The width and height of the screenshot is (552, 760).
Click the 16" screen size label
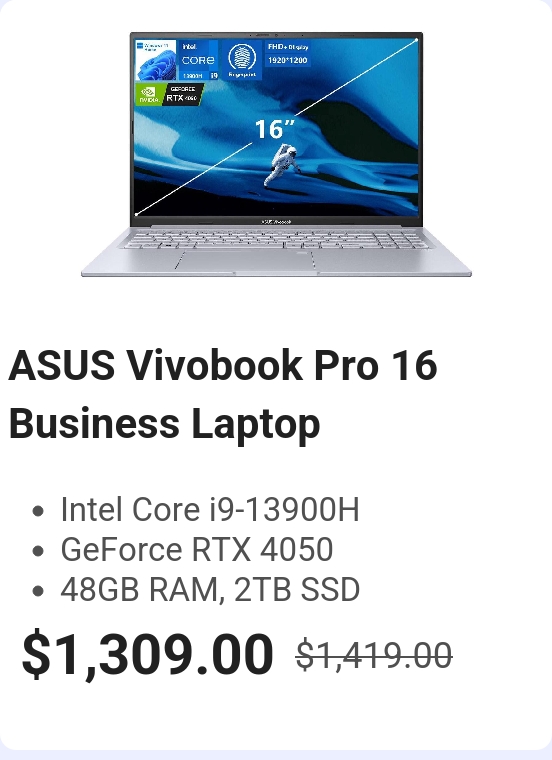[x=275, y=129]
